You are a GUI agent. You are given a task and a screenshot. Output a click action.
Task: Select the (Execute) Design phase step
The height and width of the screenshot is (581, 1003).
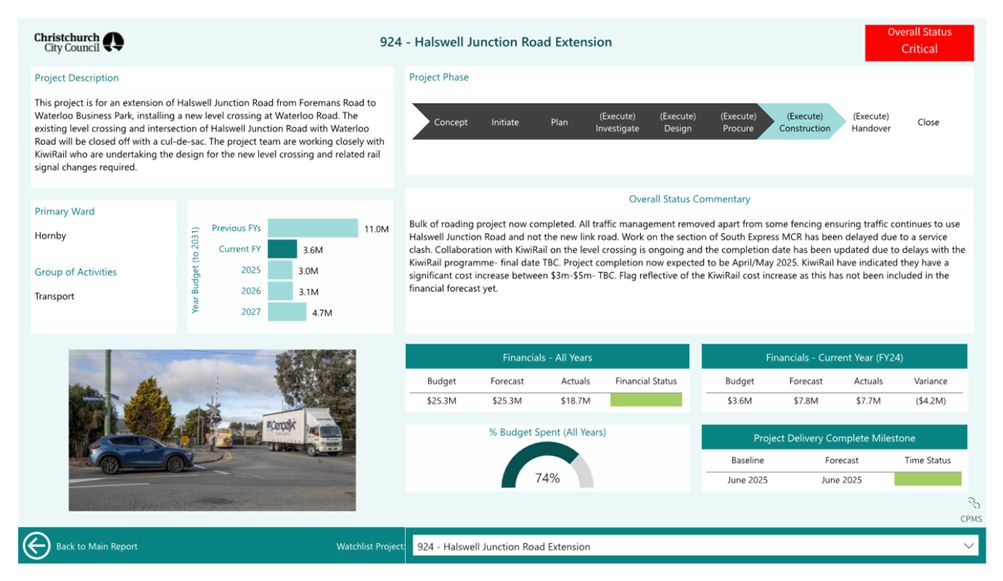point(677,122)
